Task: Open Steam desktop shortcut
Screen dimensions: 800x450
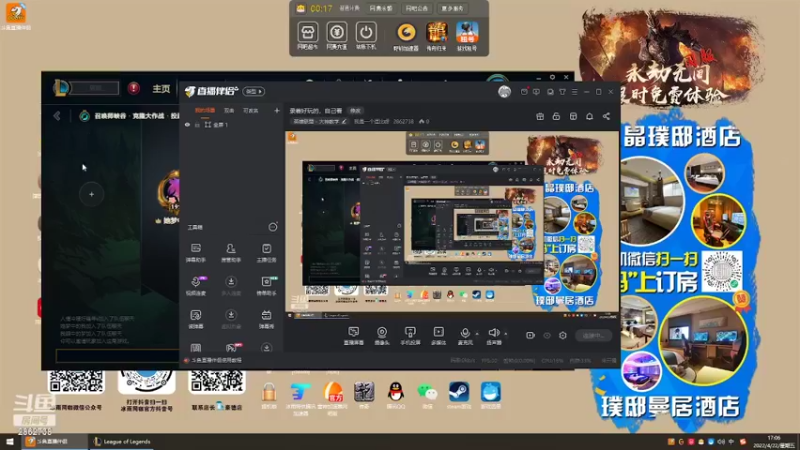Action: click(459, 395)
